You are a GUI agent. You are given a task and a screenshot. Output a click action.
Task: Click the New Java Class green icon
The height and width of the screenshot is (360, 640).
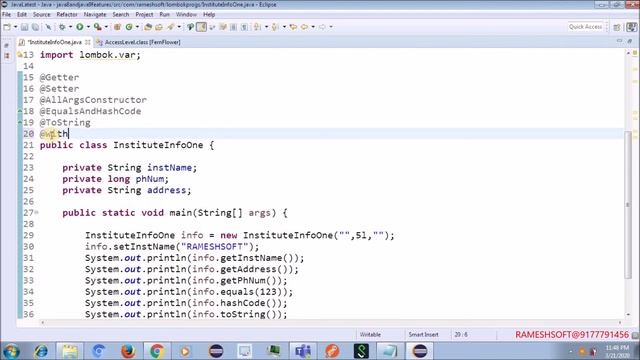point(129,27)
